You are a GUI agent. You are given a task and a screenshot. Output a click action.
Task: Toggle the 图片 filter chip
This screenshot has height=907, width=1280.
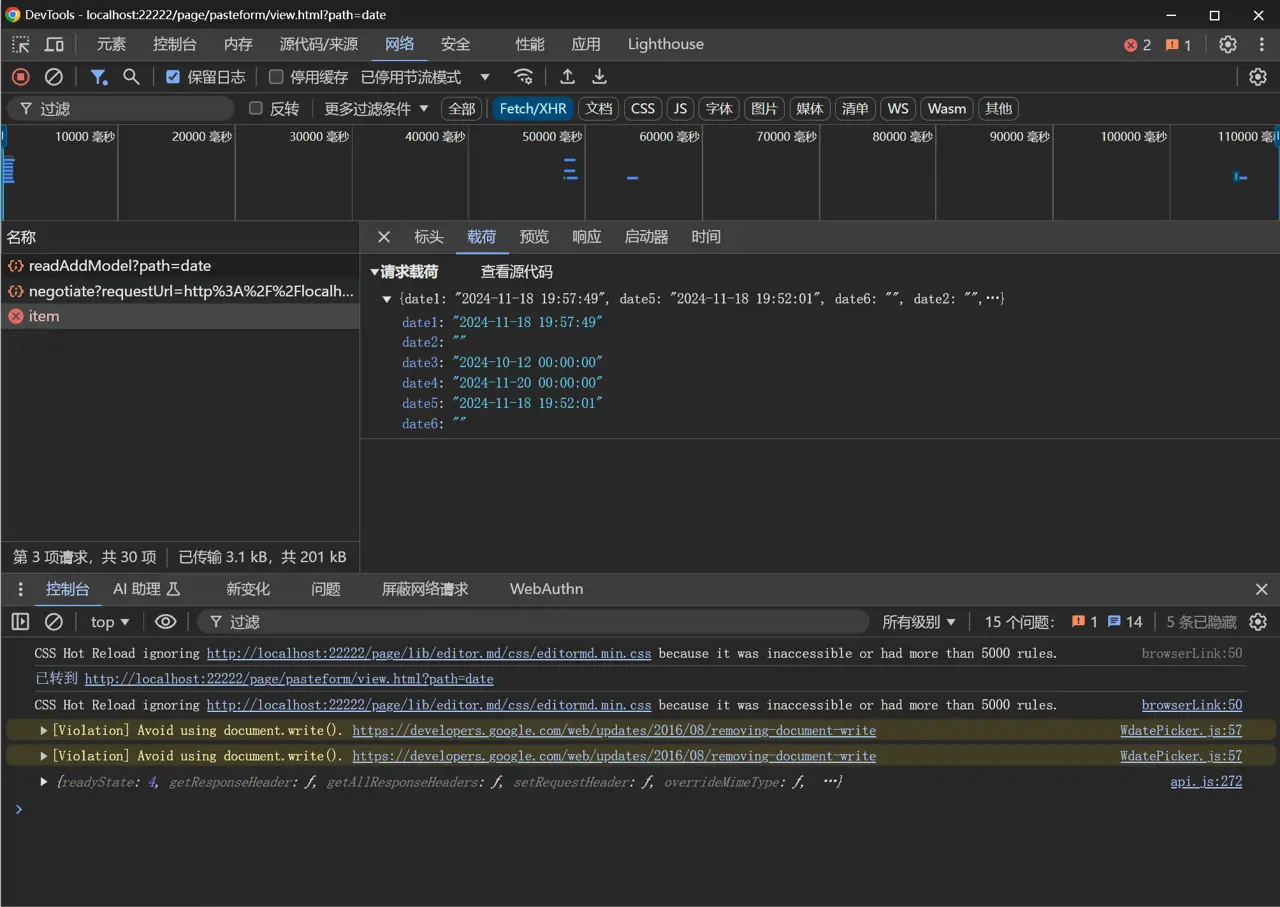click(x=765, y=109)
